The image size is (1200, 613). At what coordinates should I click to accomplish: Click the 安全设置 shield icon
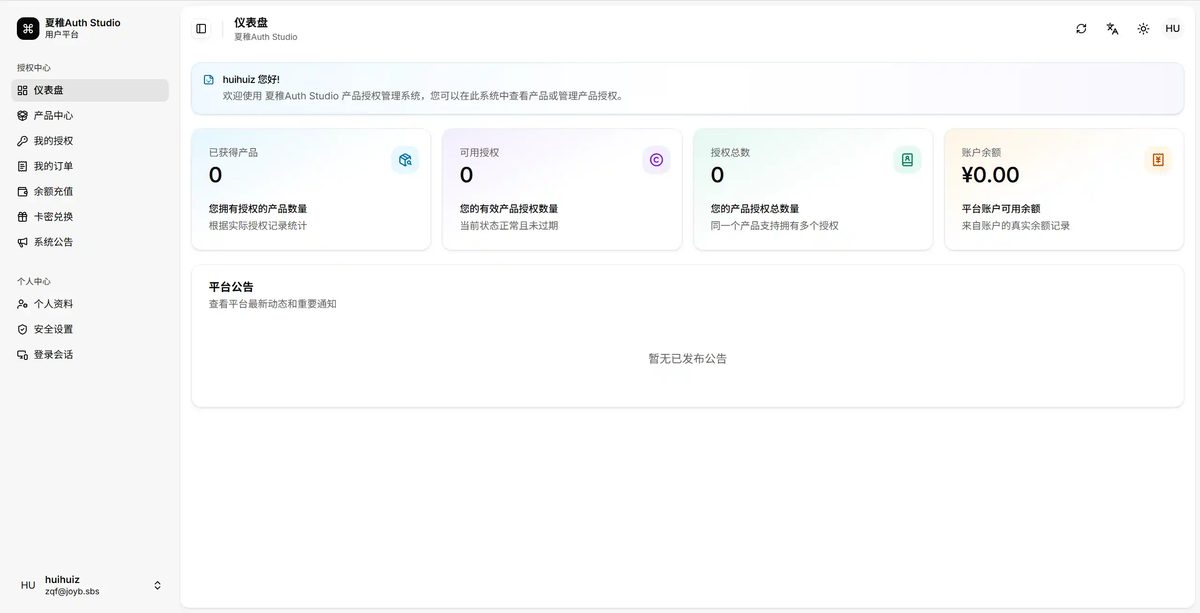(23, 329)
